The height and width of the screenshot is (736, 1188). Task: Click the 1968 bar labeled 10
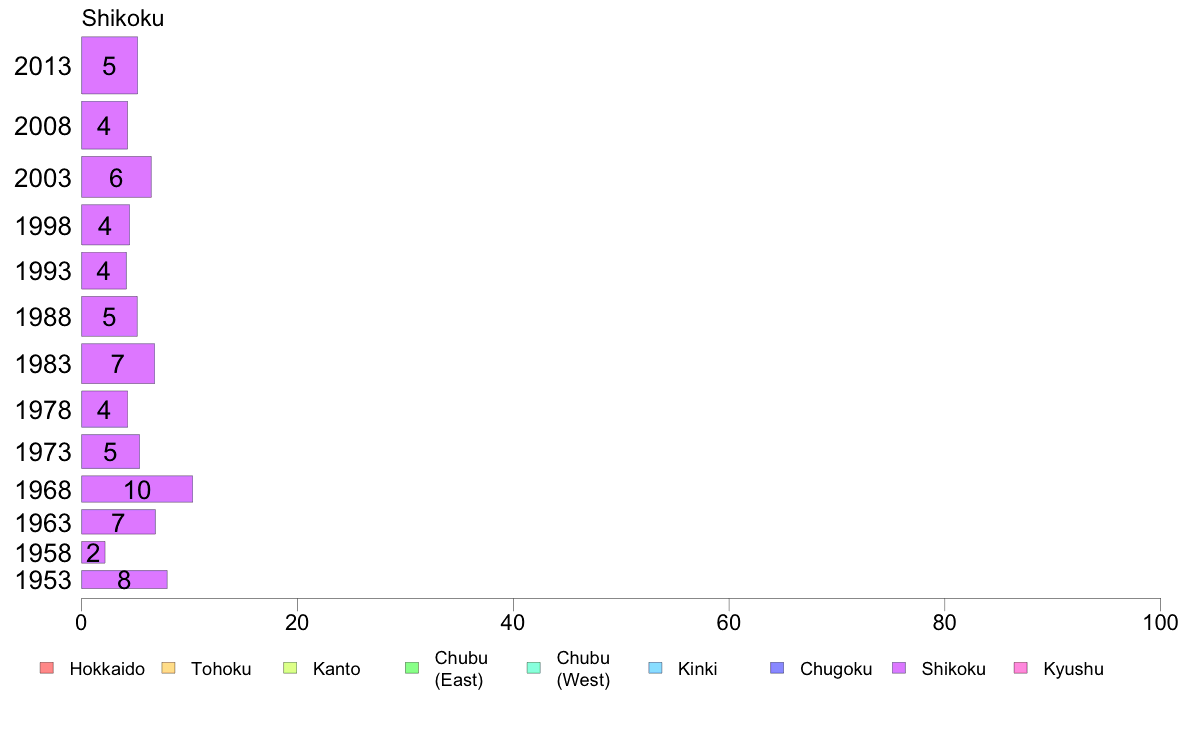pyautogui.click(x=137, y=489)
